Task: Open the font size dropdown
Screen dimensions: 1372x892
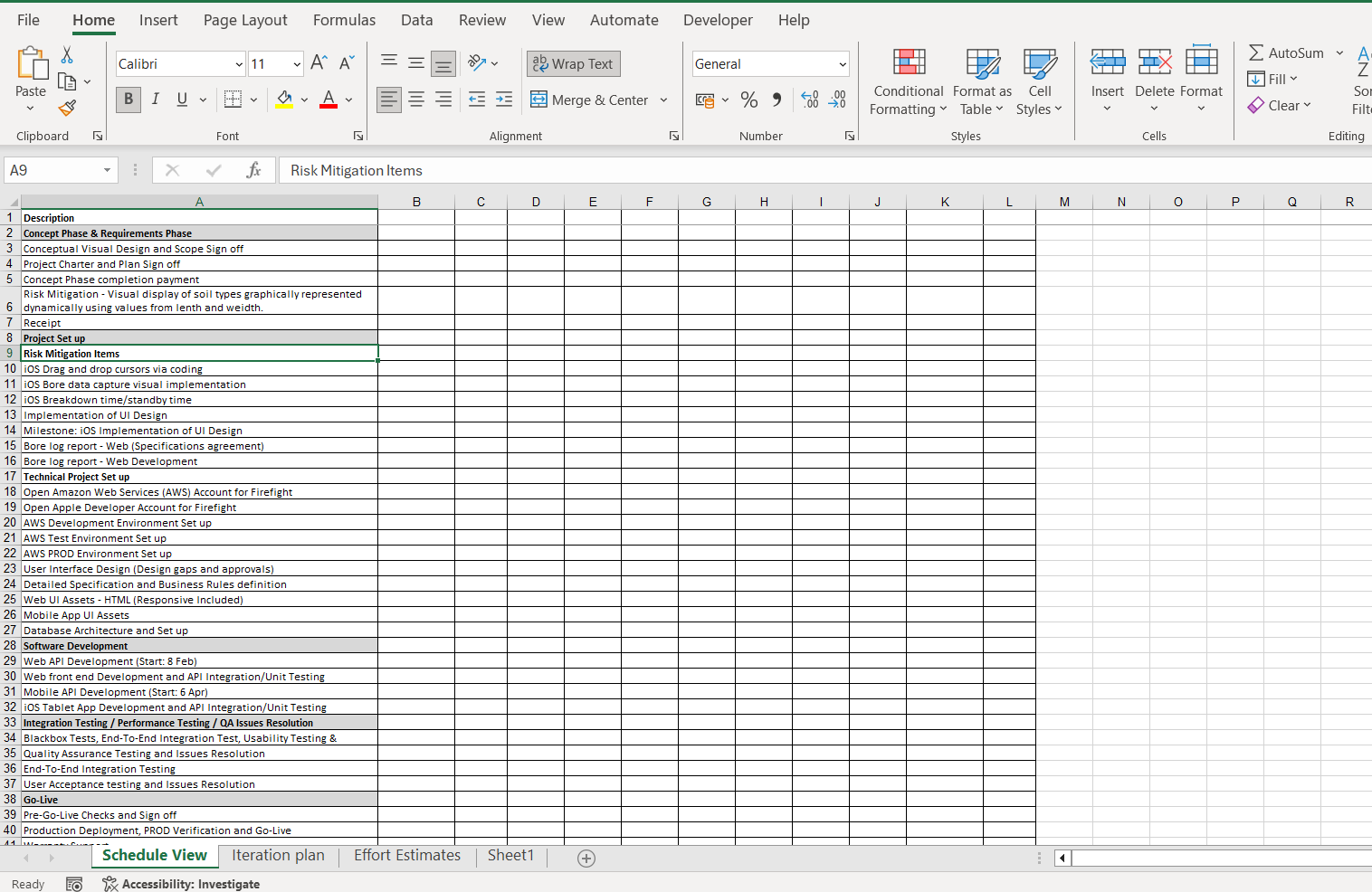Action: point(297,63)
